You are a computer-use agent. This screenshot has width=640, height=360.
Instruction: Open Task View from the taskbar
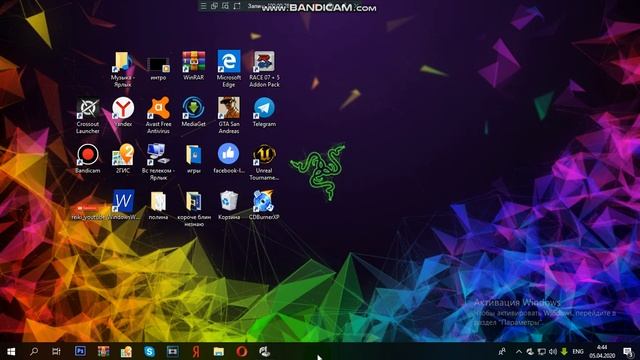point(56,351)
